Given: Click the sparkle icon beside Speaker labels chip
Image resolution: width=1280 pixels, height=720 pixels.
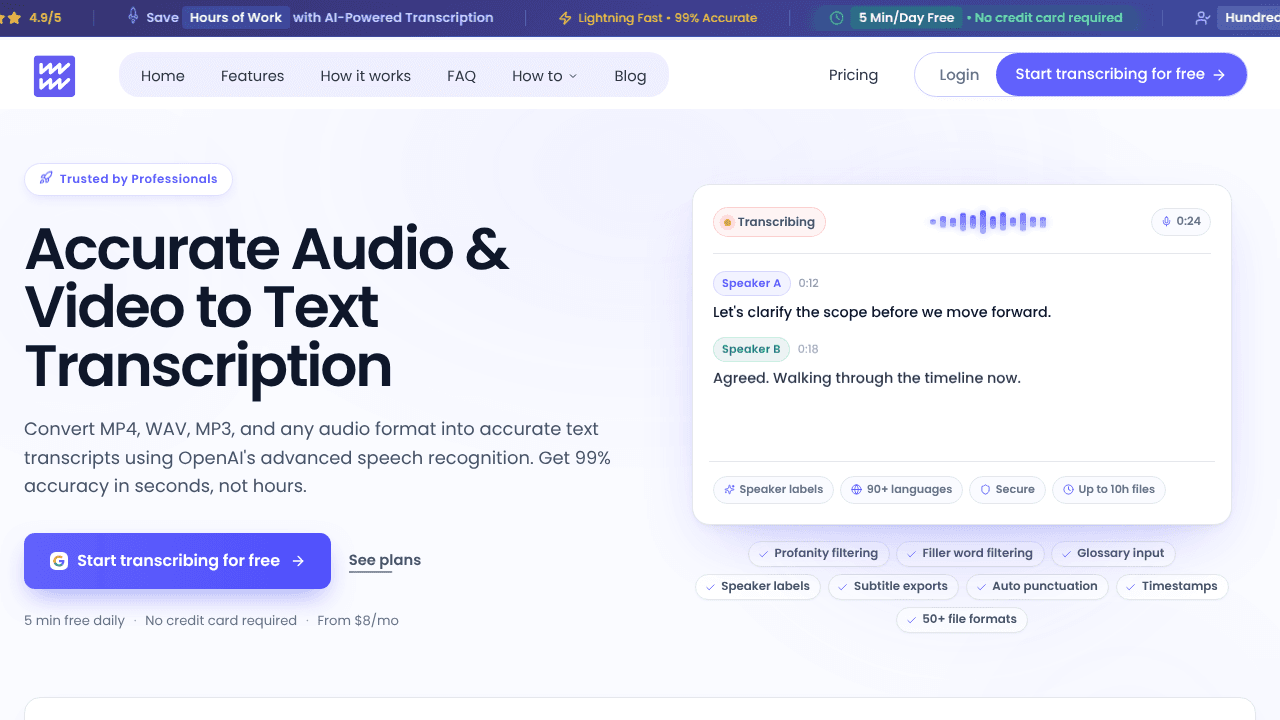Looking at the screenshot, I should tap(730, 489).
